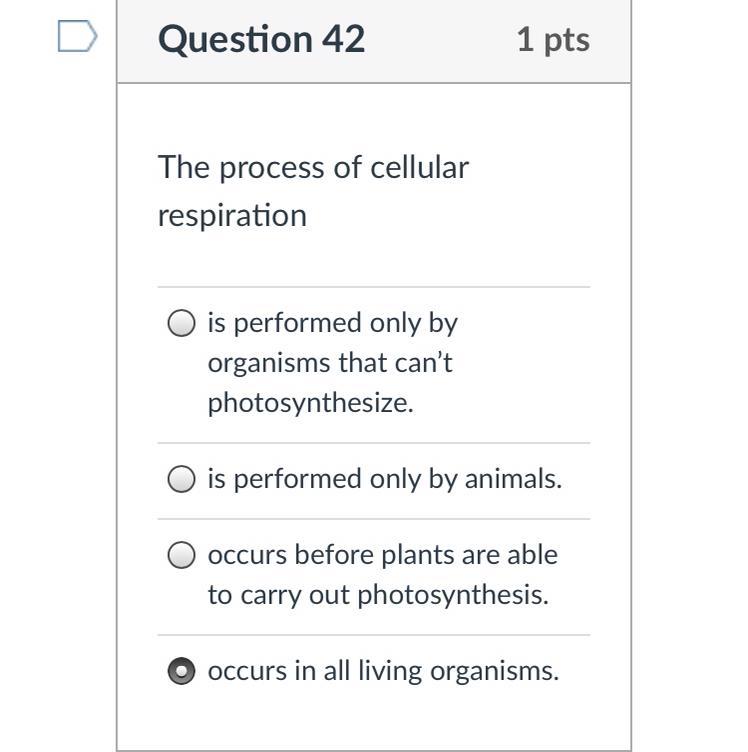Click the "occurs in all living organisms." label

383,671
